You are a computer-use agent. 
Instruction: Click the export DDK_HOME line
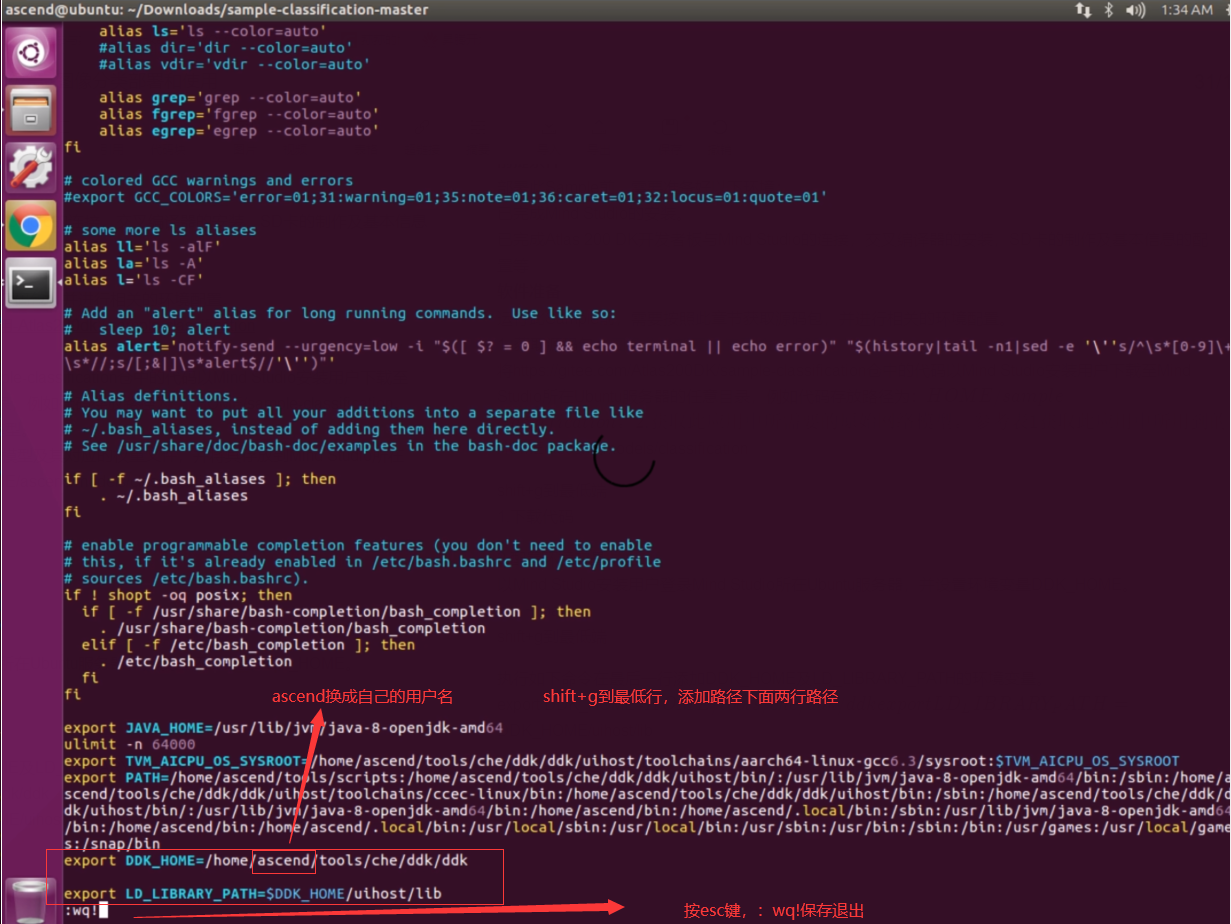(x=265, y=861)
